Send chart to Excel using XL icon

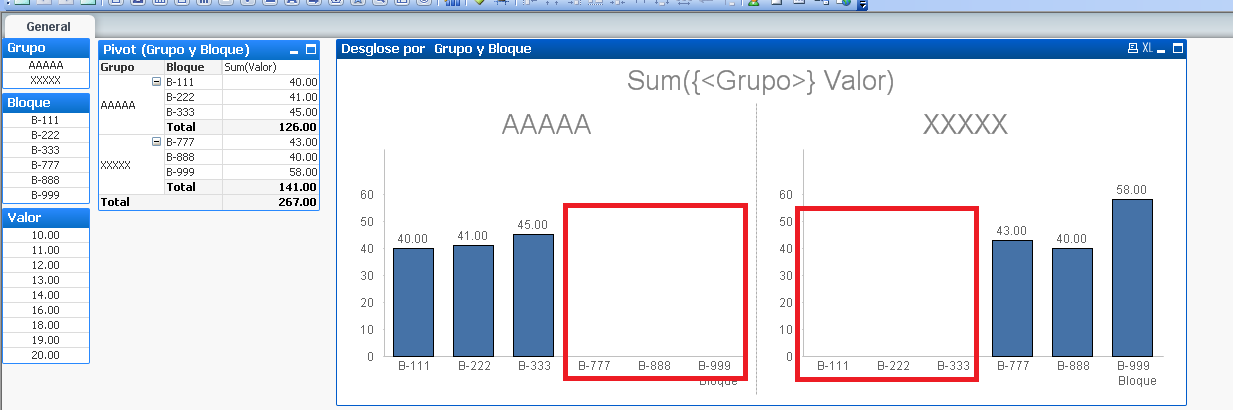point(1146,48)
